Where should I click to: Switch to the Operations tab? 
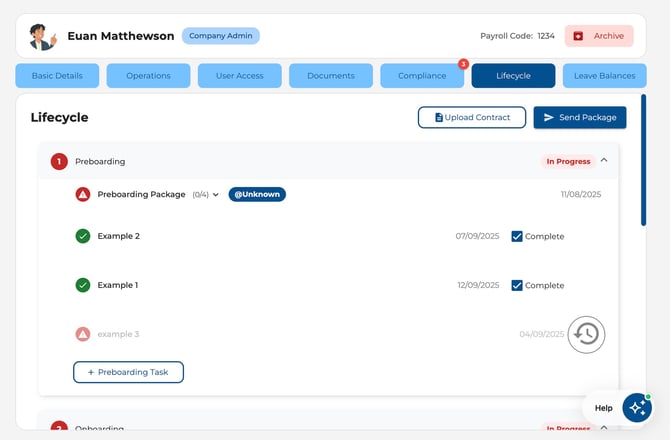148,76
